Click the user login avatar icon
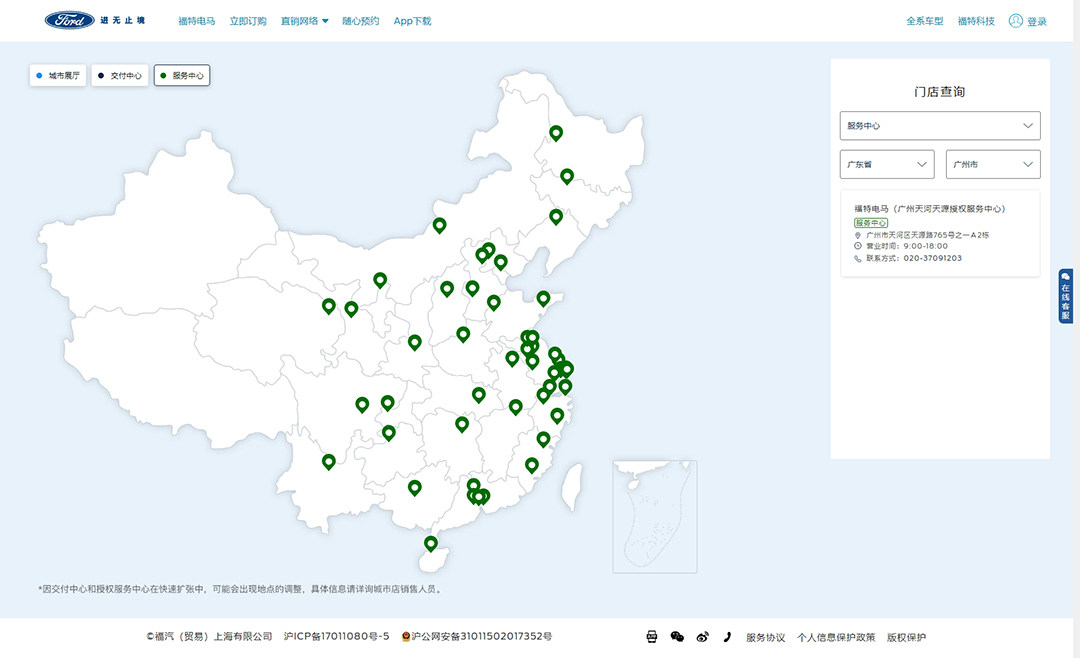Image resolution: width=1080 pixels, height=658 pixels. (x=1016, y=20)
